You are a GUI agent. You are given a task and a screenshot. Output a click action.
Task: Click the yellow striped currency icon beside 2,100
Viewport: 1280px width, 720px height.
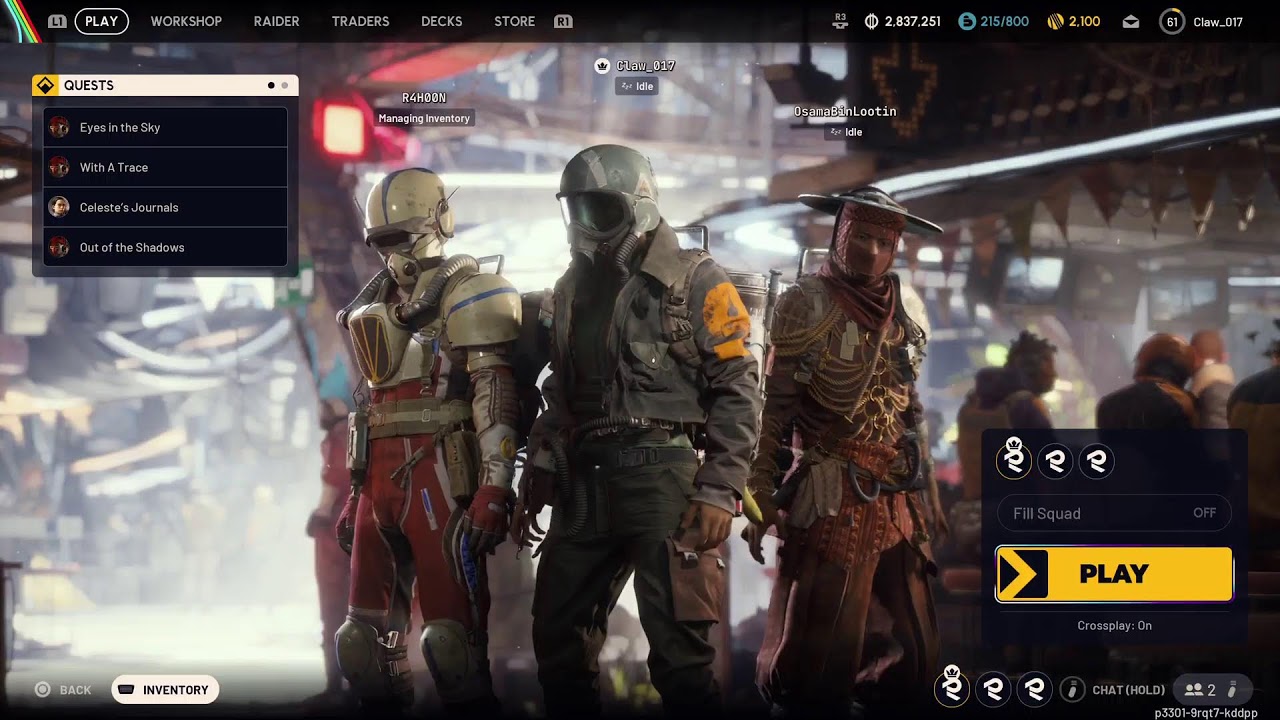coord(1055,21)
